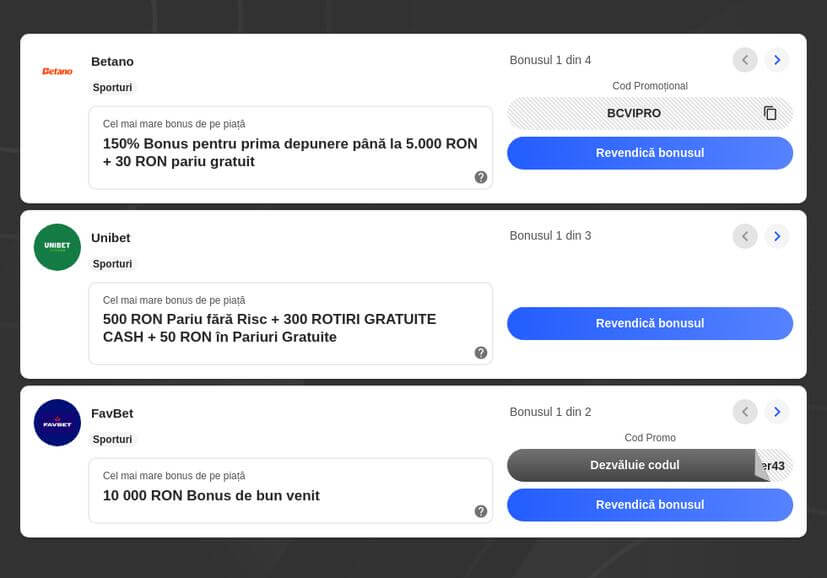
Task: Click the 10 000 RON Bonus offer text
Action: point(211,495)
